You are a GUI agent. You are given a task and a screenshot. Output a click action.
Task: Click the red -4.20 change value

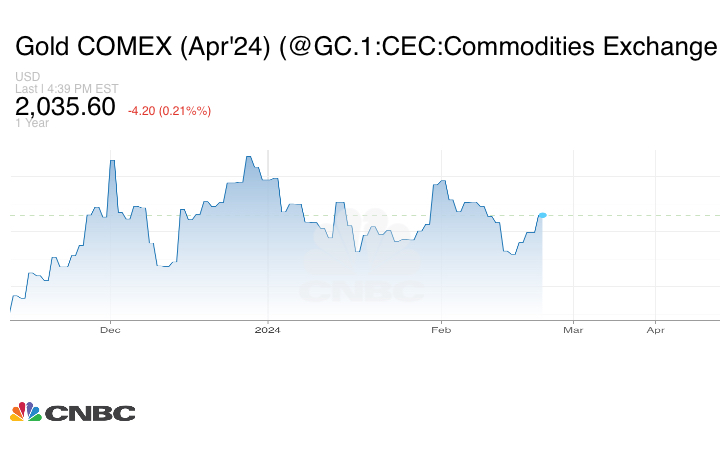[169, 110]
